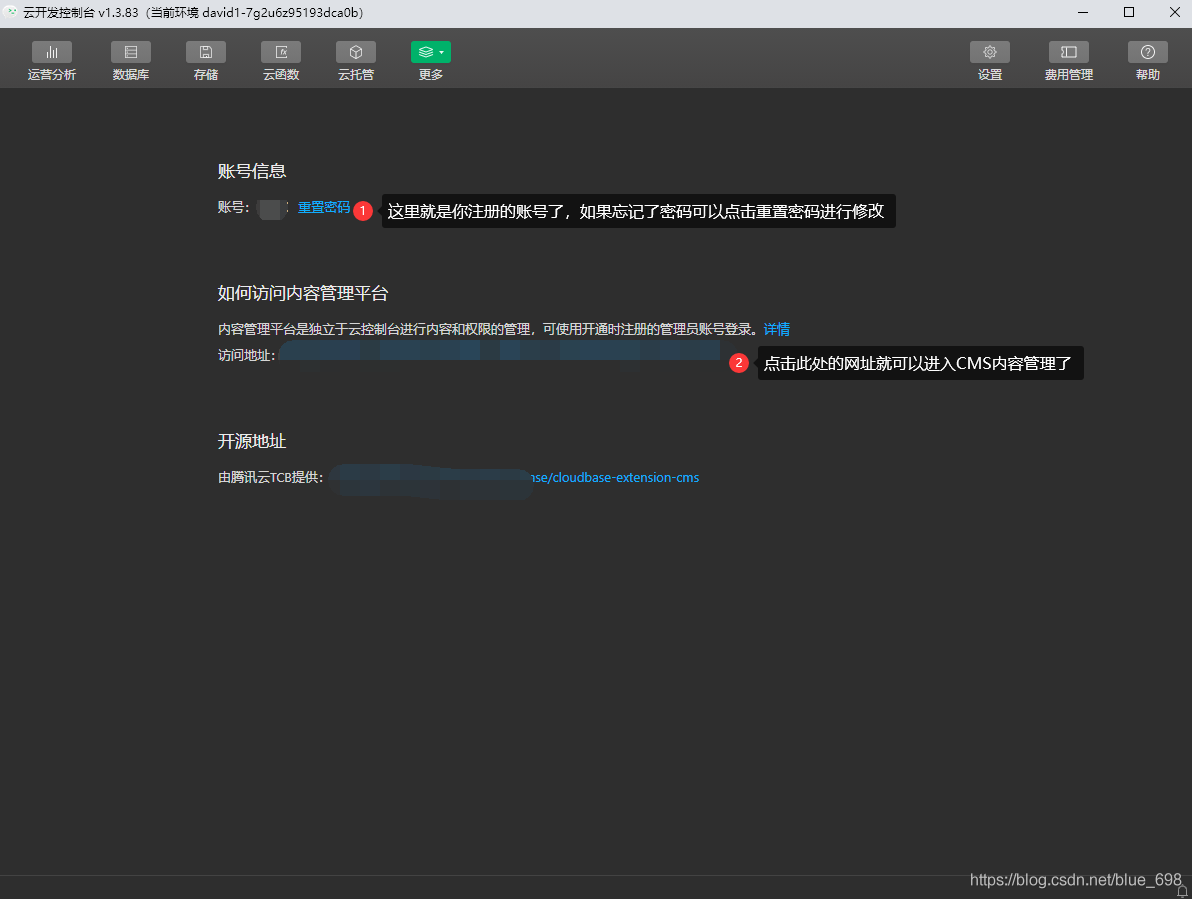Viewport: 1192px width, 899px height.
Task: Click the notification bell at bottom corner
Action: pyautogui.click(x=1182, y=891)
